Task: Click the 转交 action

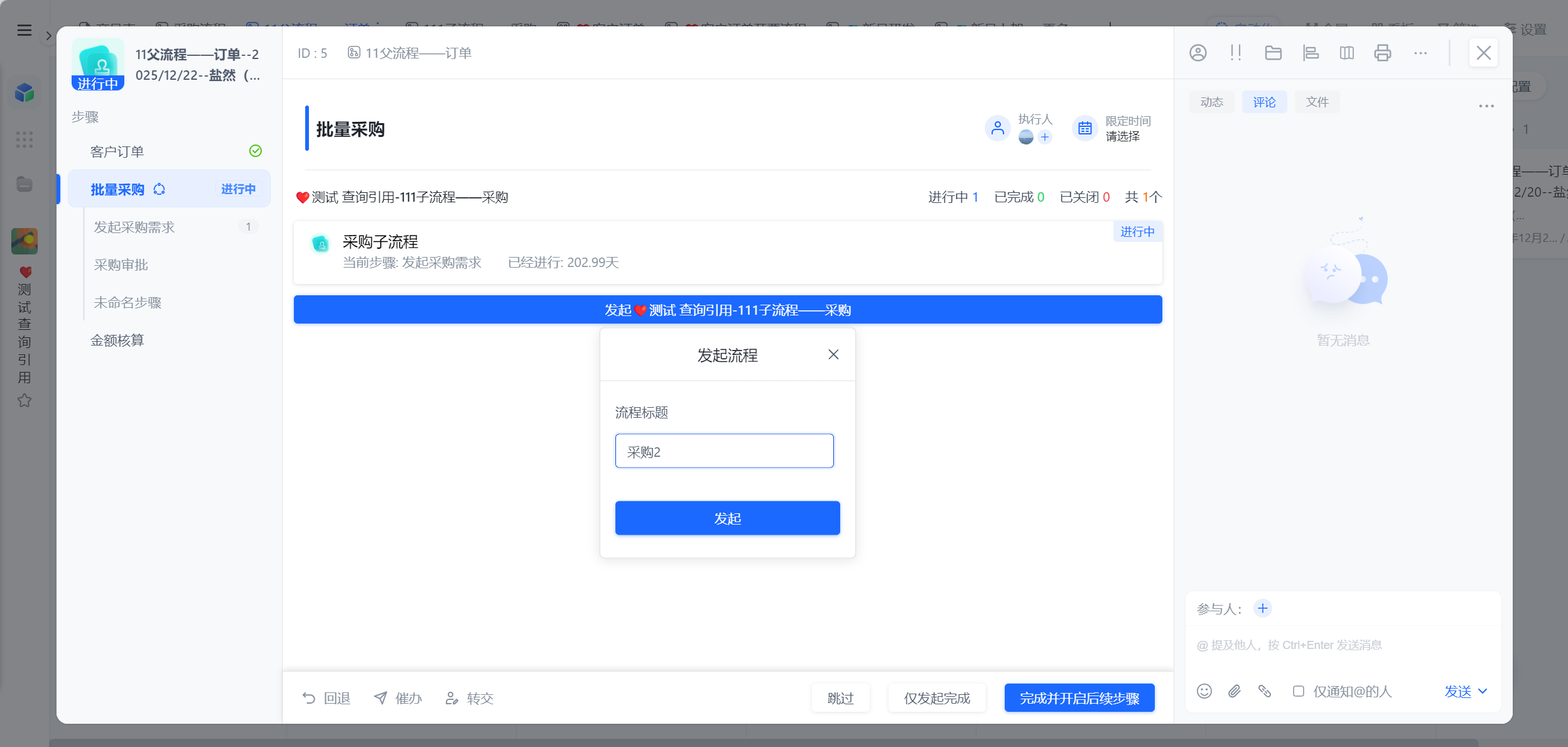Action: coord(469,698)
